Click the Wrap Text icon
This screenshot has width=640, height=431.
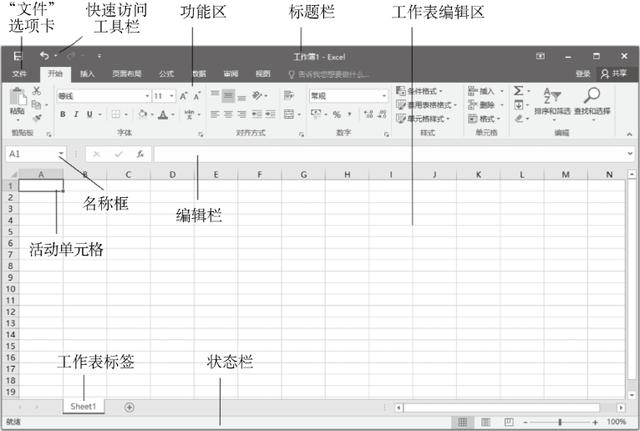[x=289, y=96]
